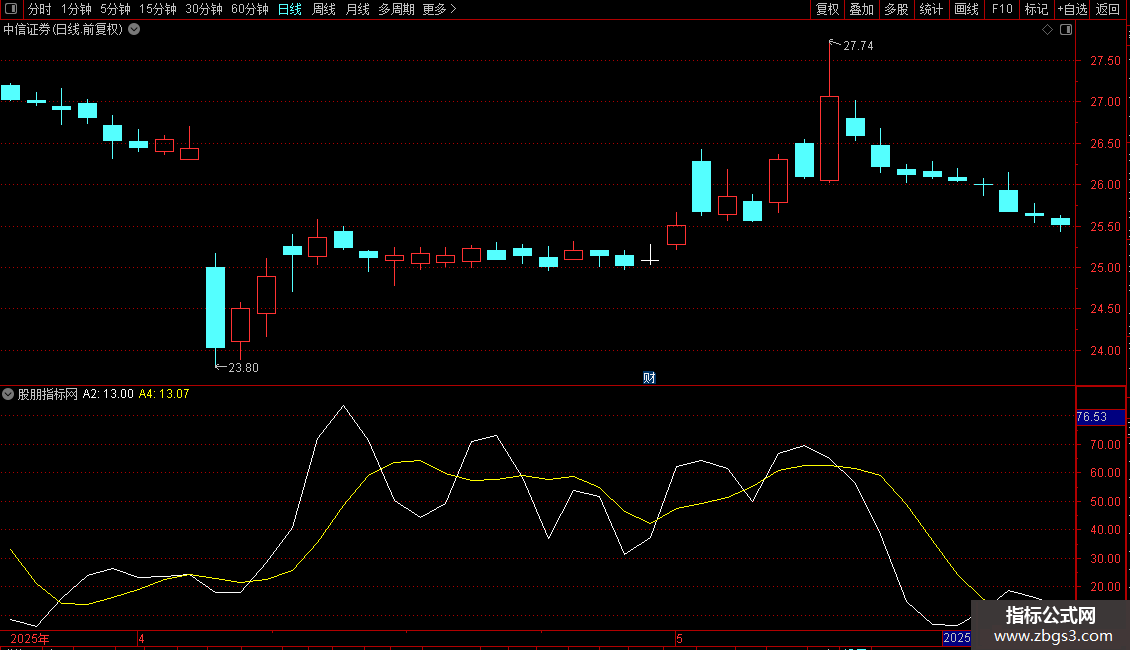The height and width of the screenshot is (650, 1130).
Task: Click the 叠加 overlay button
Action: pyautogui.click(x=862, y=9)
